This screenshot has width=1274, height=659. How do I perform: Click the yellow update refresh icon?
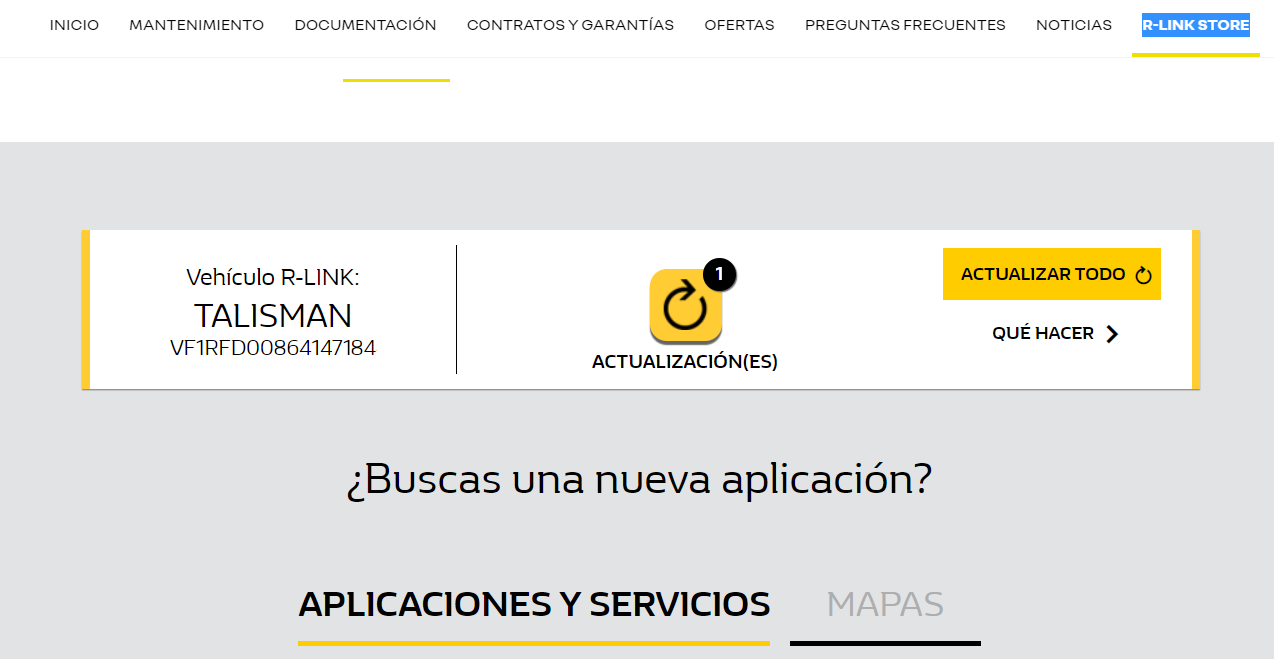coord(686,306)
